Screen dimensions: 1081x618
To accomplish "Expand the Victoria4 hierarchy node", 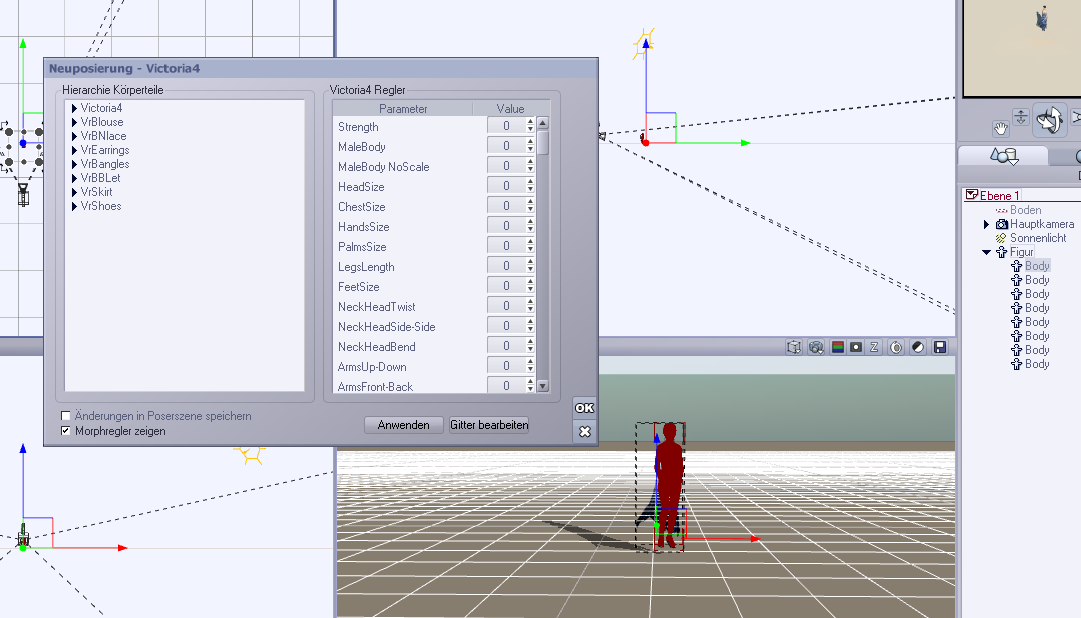I will point(74,108).
